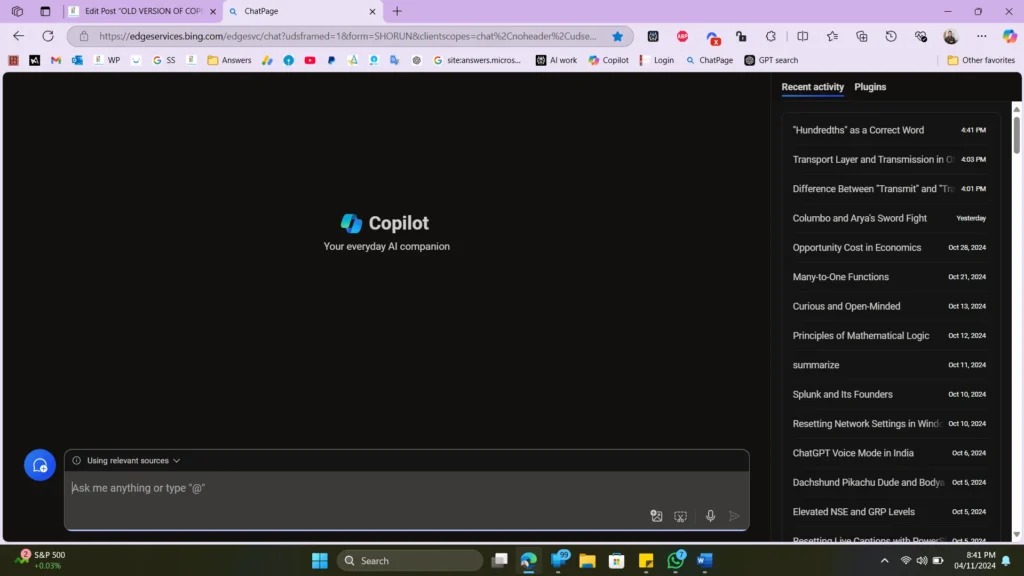
Task: Open the browser Extensions puzzle icon
Action: 771,36
